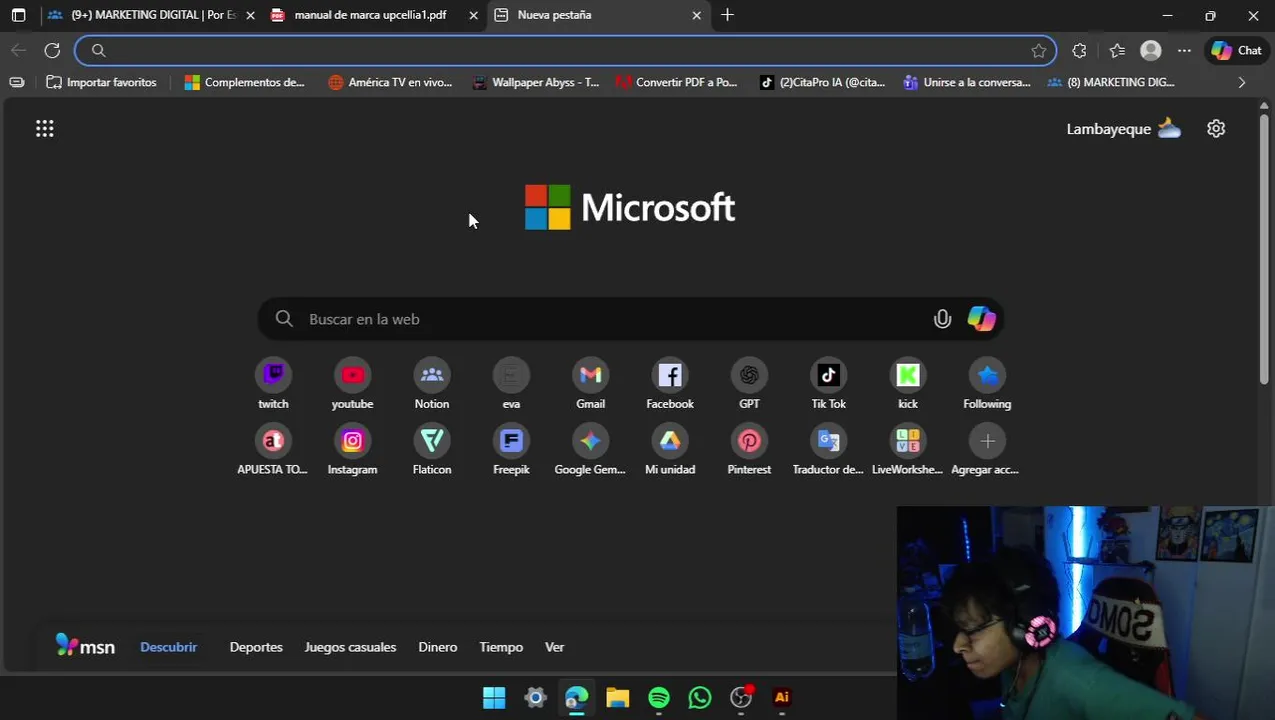
Task: Click the browser extensions puzzle icon
Action: 1079,50
